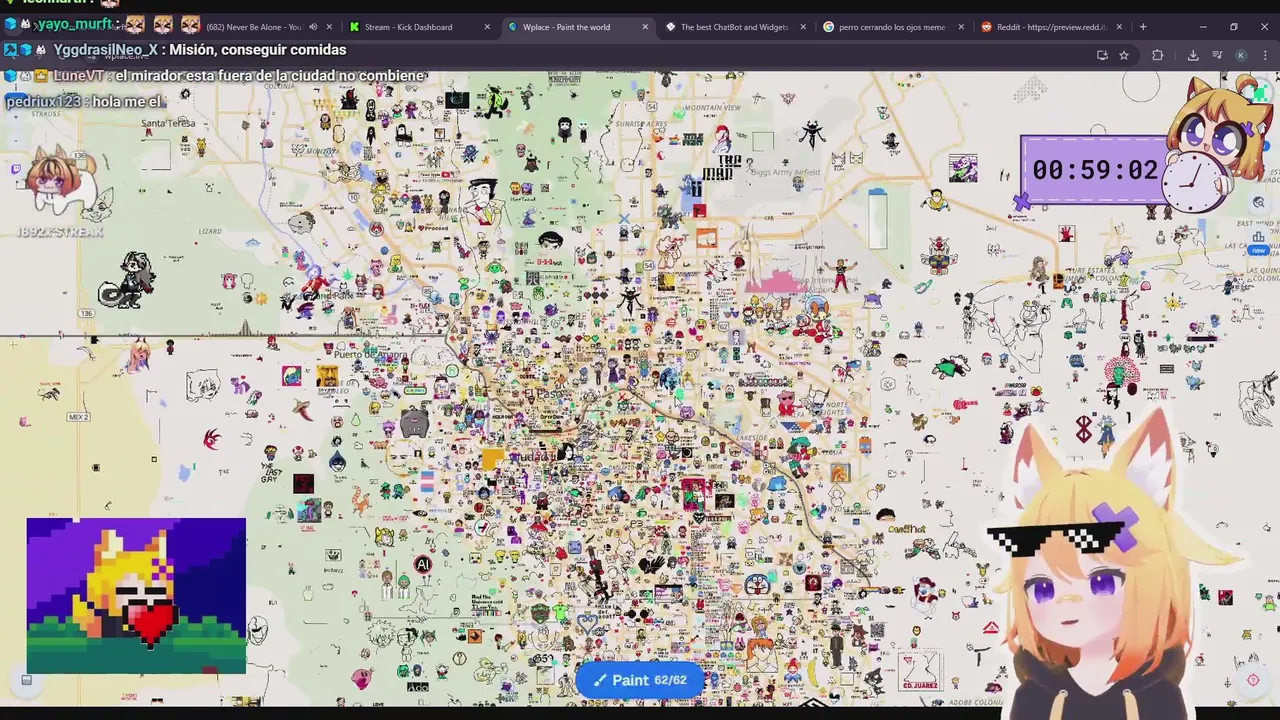Close the perro cerrando los ojos tab
Screen dimensions: 1280x720
click(961, 27)
